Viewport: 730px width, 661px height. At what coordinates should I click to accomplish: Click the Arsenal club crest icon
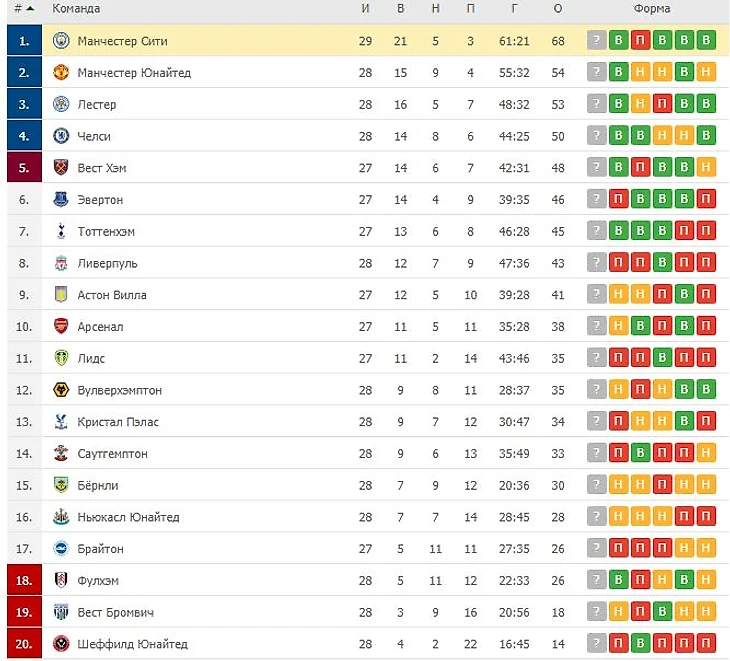pyautogui.click(x=60, y=327)
